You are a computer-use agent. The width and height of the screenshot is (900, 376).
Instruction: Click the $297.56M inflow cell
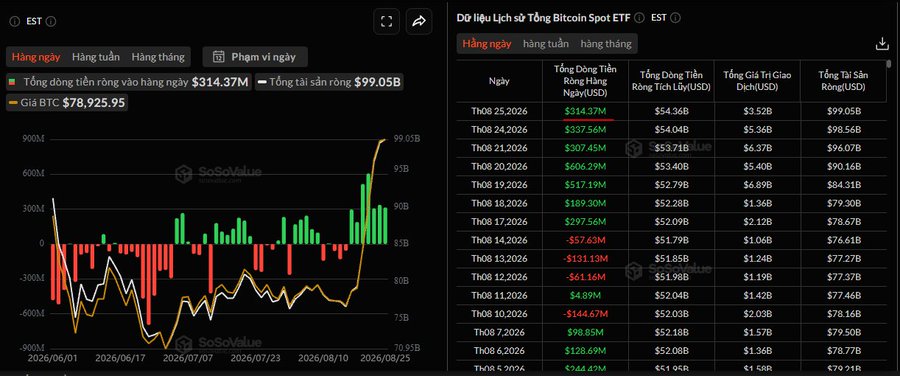[x=585, y=222]
